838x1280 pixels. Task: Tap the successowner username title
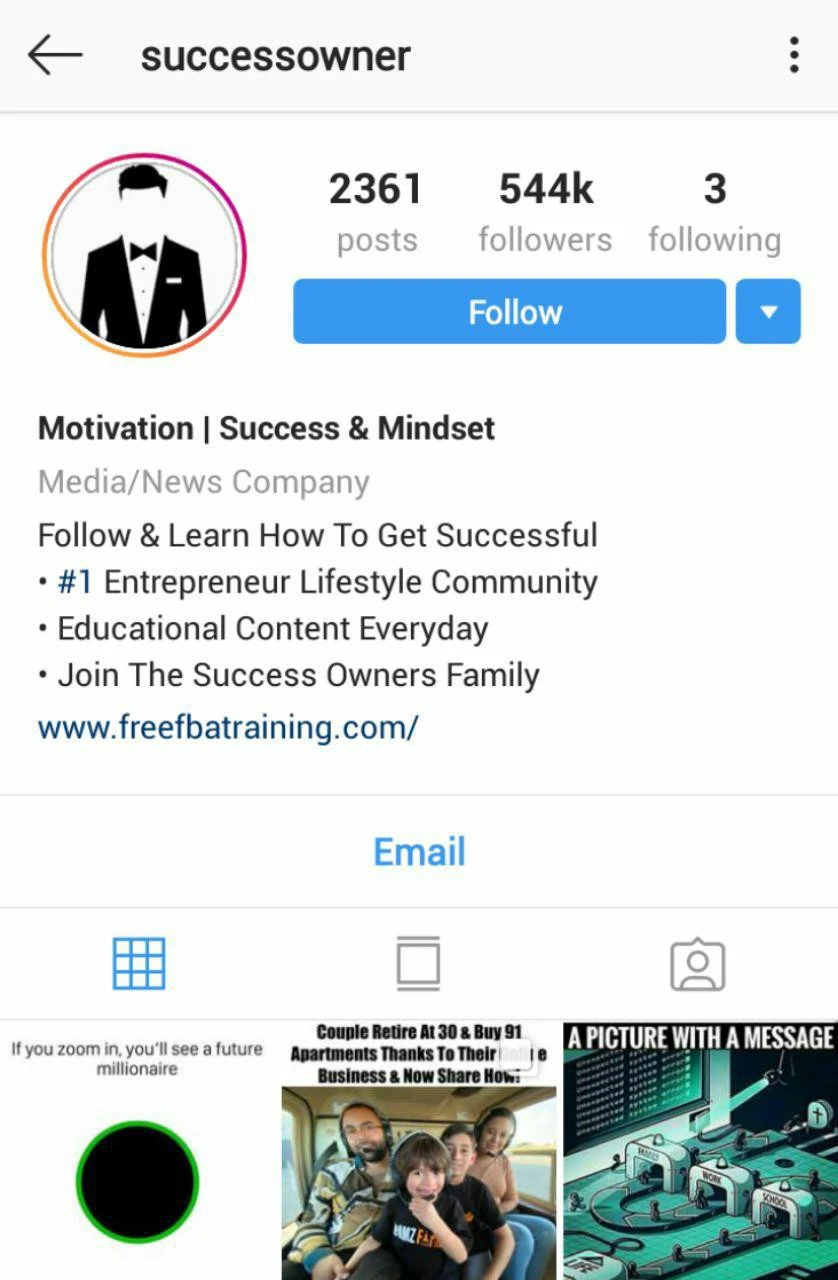point(276,56)
